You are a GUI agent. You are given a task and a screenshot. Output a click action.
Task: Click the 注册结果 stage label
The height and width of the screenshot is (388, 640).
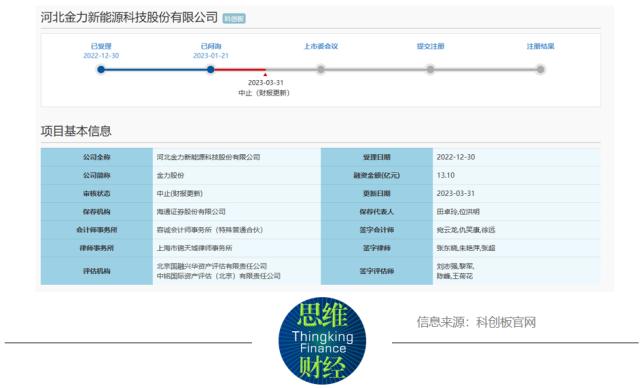point(540,46)
